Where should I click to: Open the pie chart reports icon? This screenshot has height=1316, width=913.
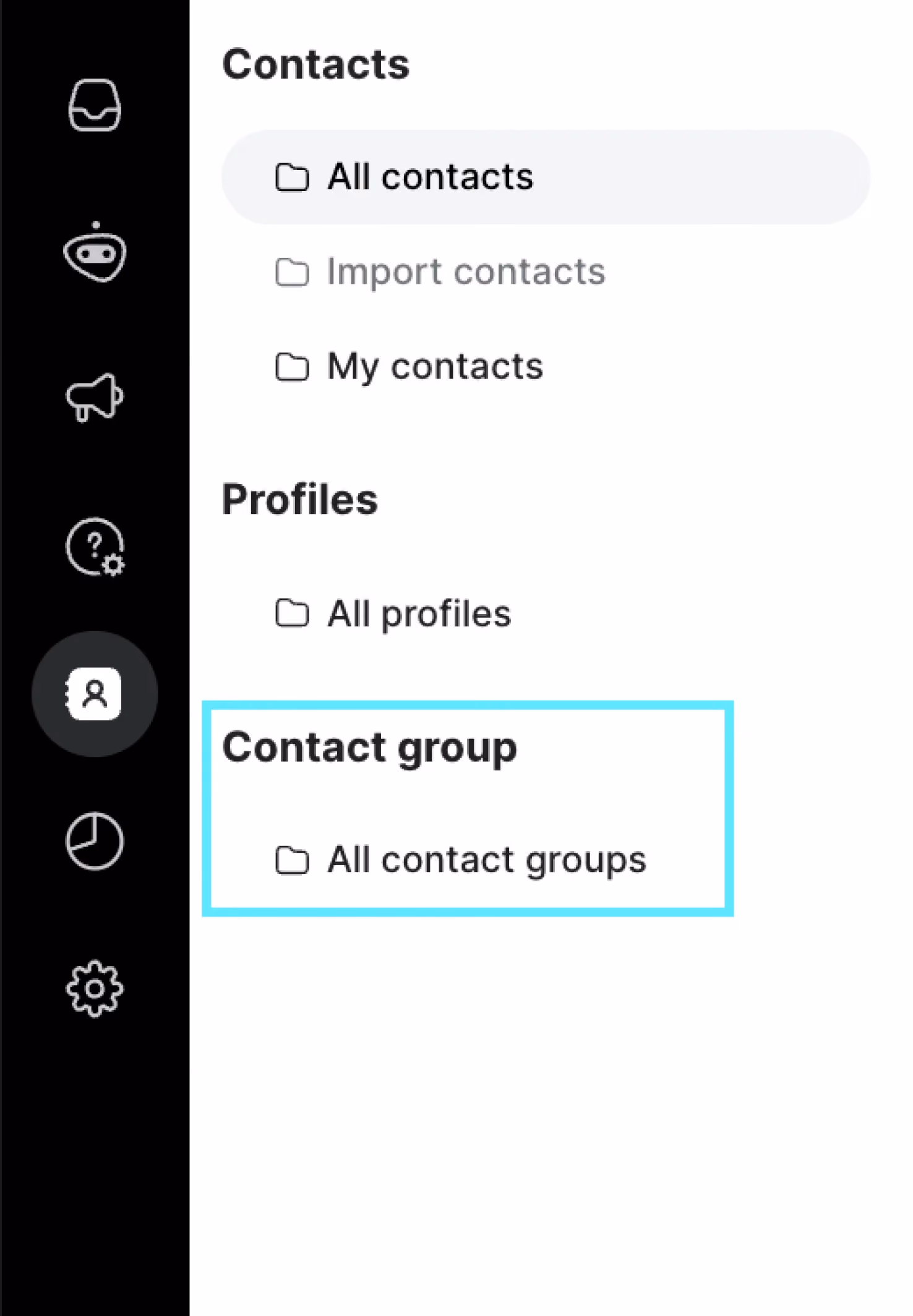click(95, 841)
